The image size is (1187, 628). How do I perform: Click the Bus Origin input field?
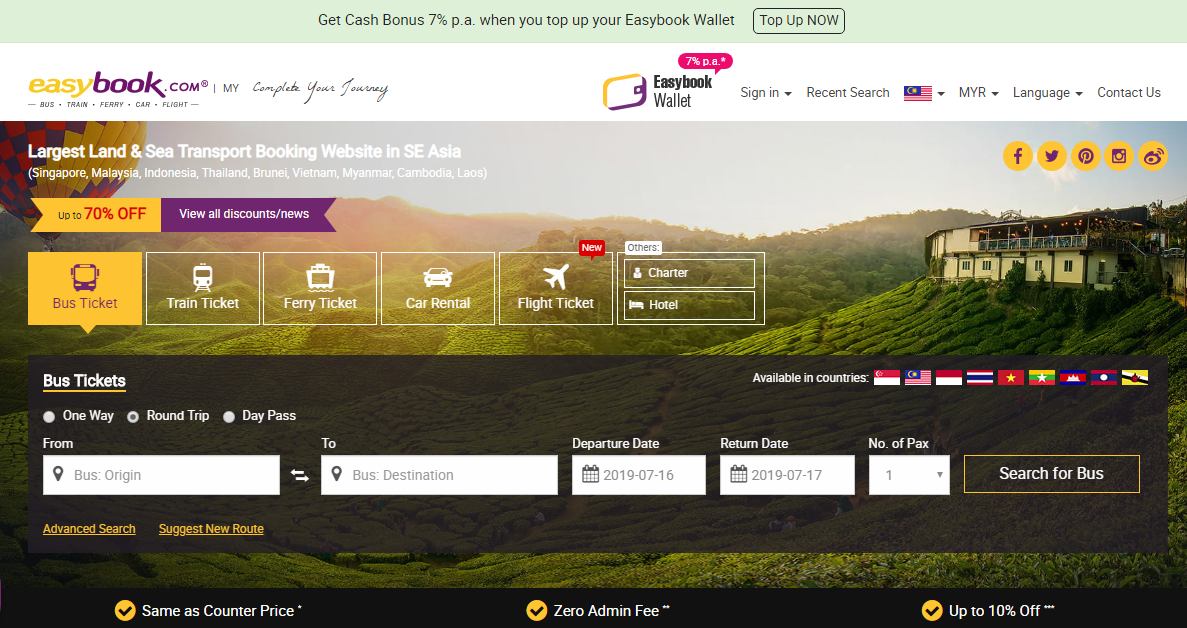161,475
